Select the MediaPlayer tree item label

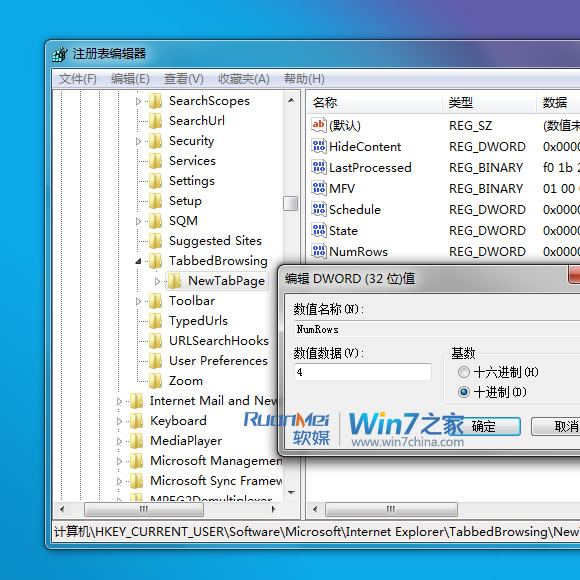[186, 441]
